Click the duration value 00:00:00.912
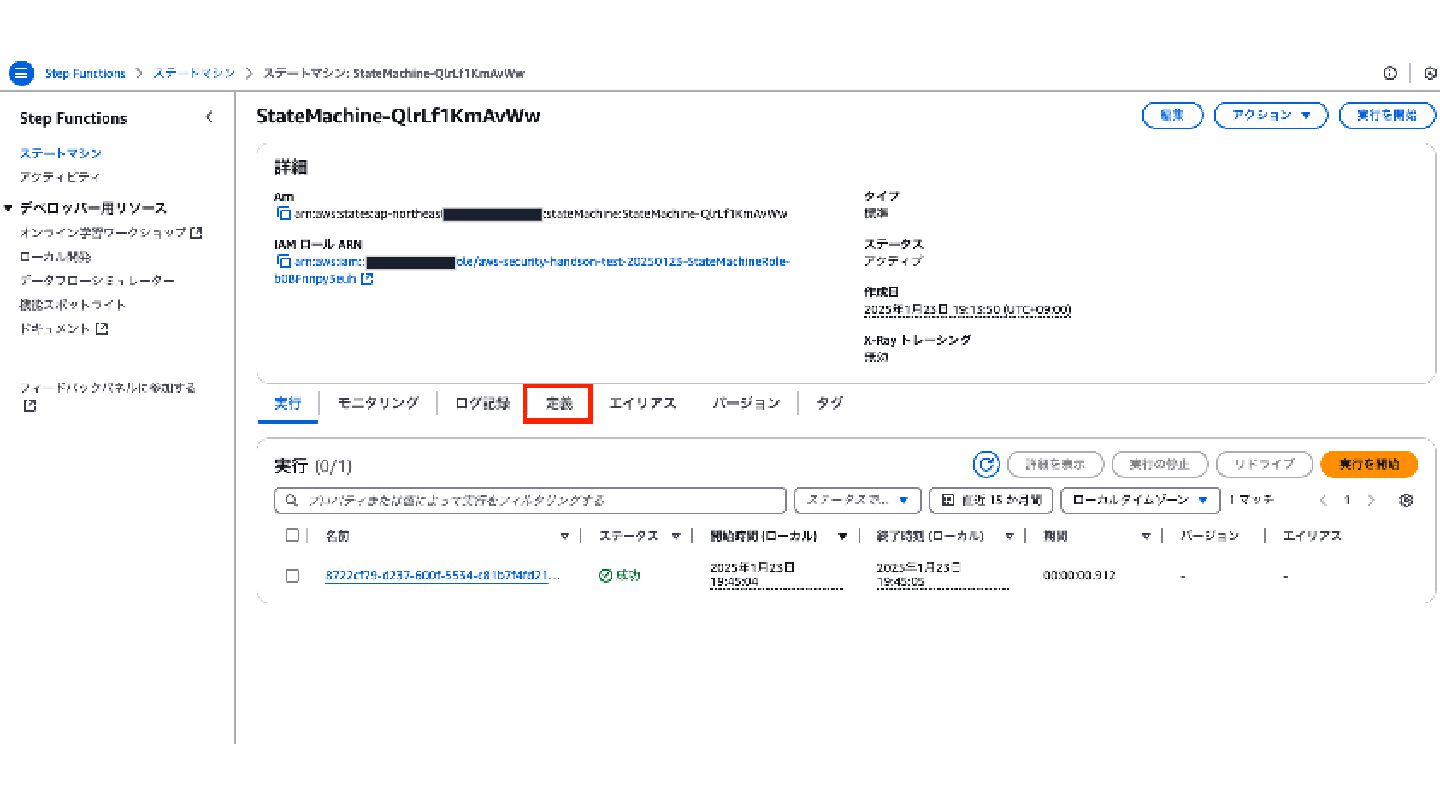Image resolution: width=1440 pixels, height=810 pixels. coord(1079,576)
